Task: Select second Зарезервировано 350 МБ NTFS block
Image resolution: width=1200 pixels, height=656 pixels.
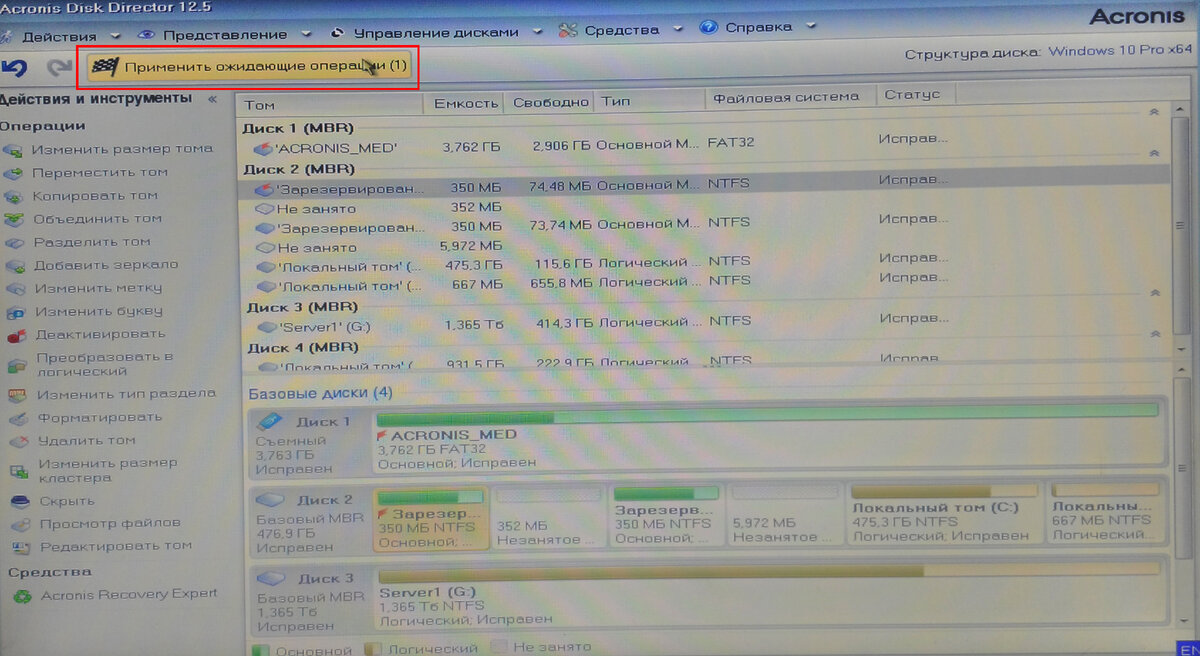Action: 667,517
